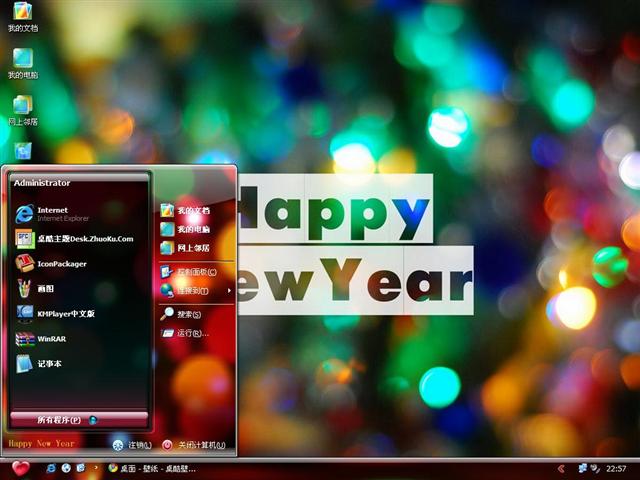640x480 pixels.
Task: Open the 网上邻居 desktop icon
Action: pos(23,111)
